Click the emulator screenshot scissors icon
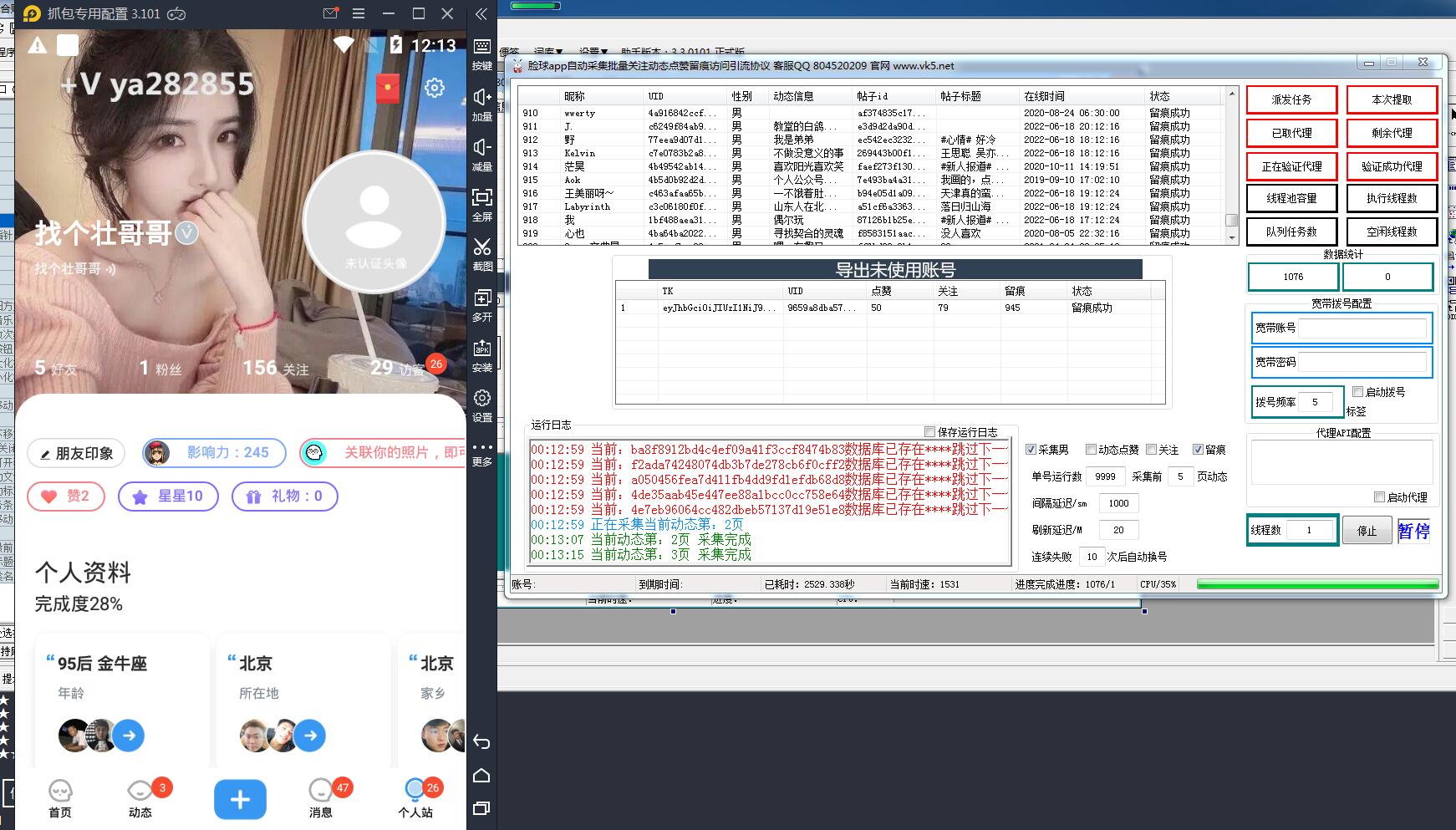Image resolution: width=1456 pixels, height=830 pixels. click(x=482, y=247)
